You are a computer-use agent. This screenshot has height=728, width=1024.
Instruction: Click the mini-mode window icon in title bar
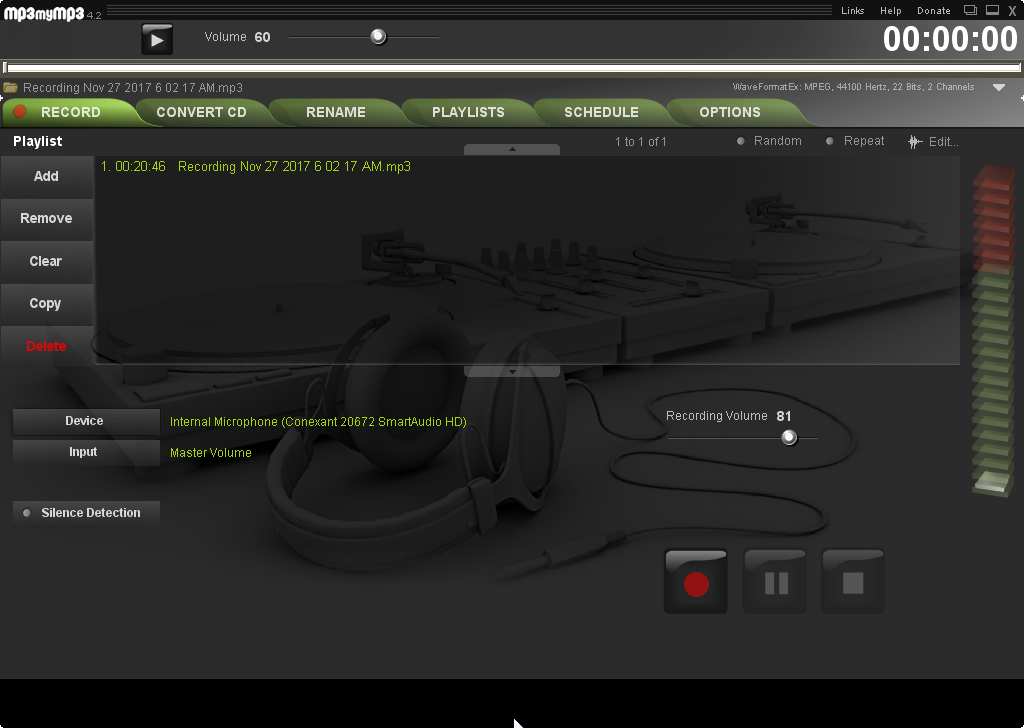coord(993,10)
